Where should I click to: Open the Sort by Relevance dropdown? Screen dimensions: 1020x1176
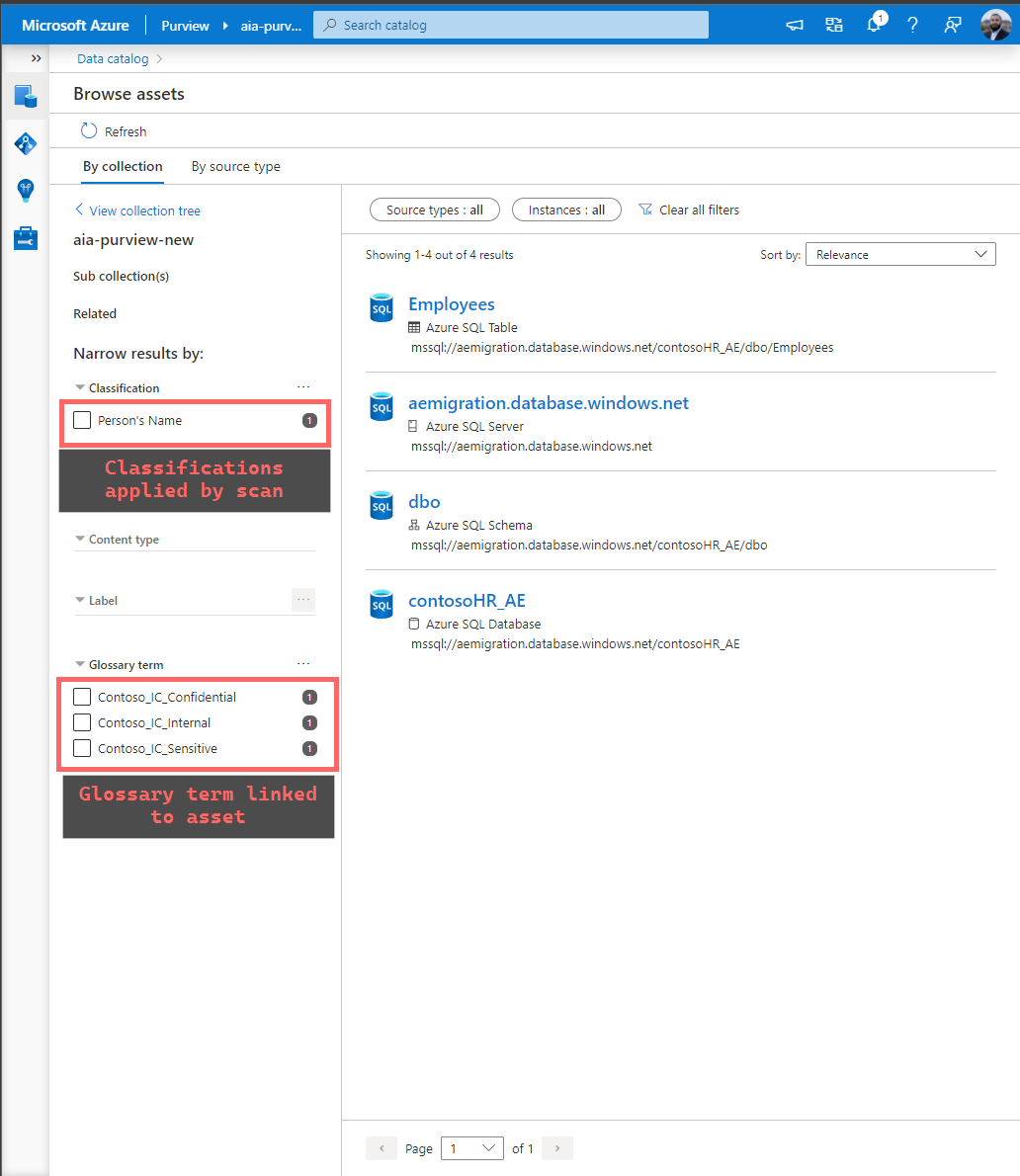(900, 254)
